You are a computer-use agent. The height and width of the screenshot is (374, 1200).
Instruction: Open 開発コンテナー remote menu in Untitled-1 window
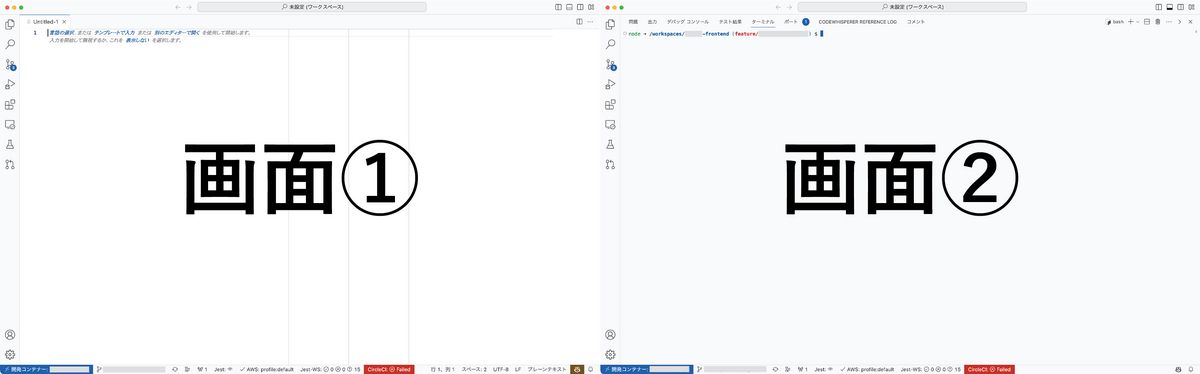click(x=46, y=369)
